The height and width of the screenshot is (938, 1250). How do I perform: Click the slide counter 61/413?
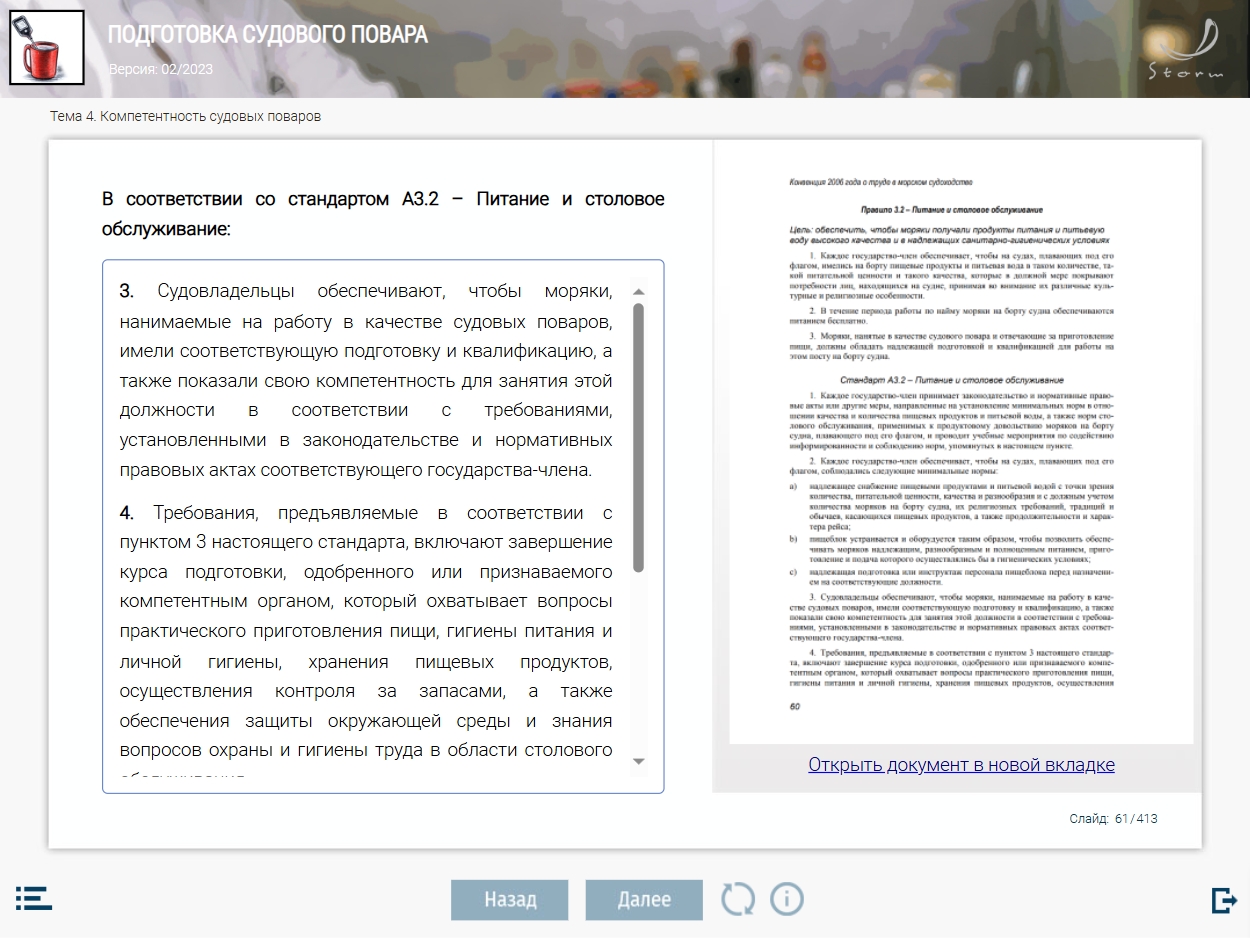tap(1113, 819)
